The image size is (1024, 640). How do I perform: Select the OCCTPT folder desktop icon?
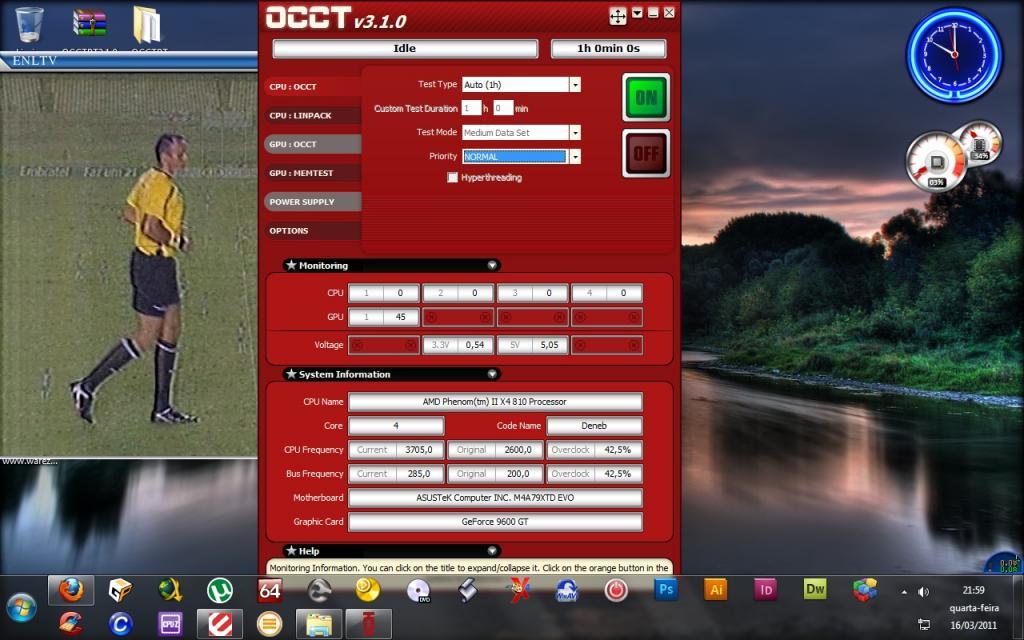click(148, 25)
